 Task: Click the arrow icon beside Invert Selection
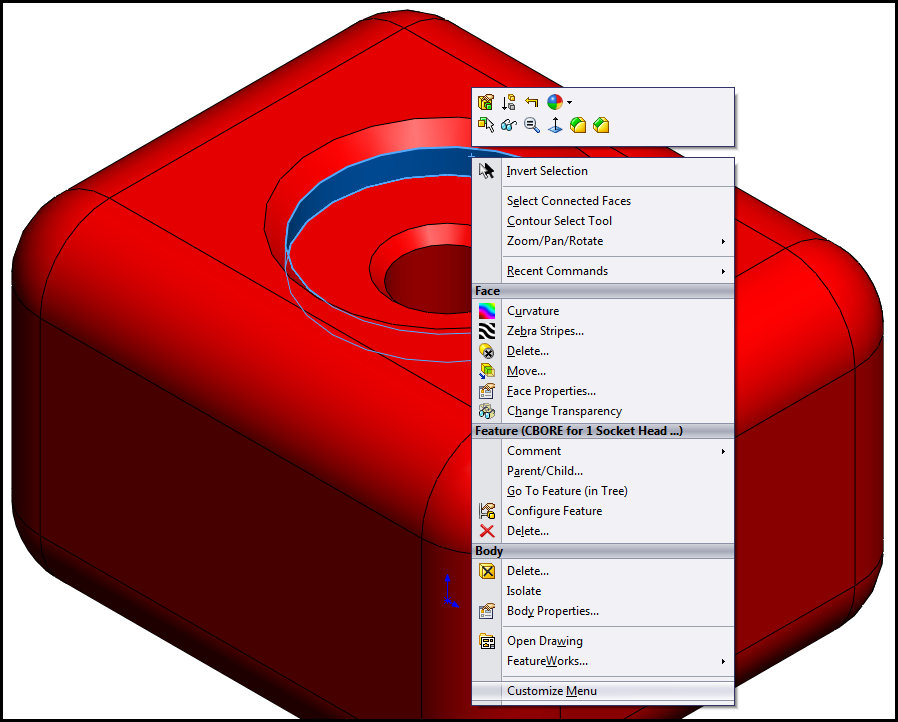click(486, 171)
